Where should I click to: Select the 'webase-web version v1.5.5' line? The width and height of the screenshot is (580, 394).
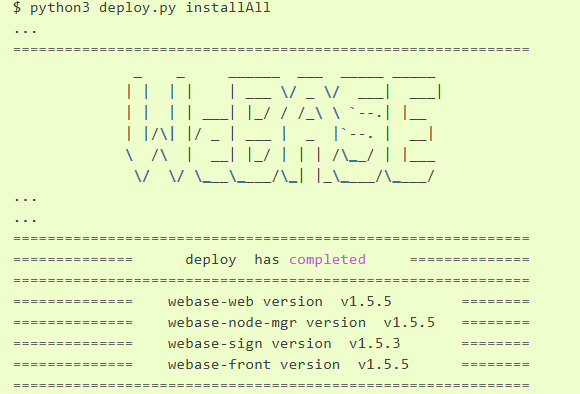pyautogui.click(x=280, y=302)
